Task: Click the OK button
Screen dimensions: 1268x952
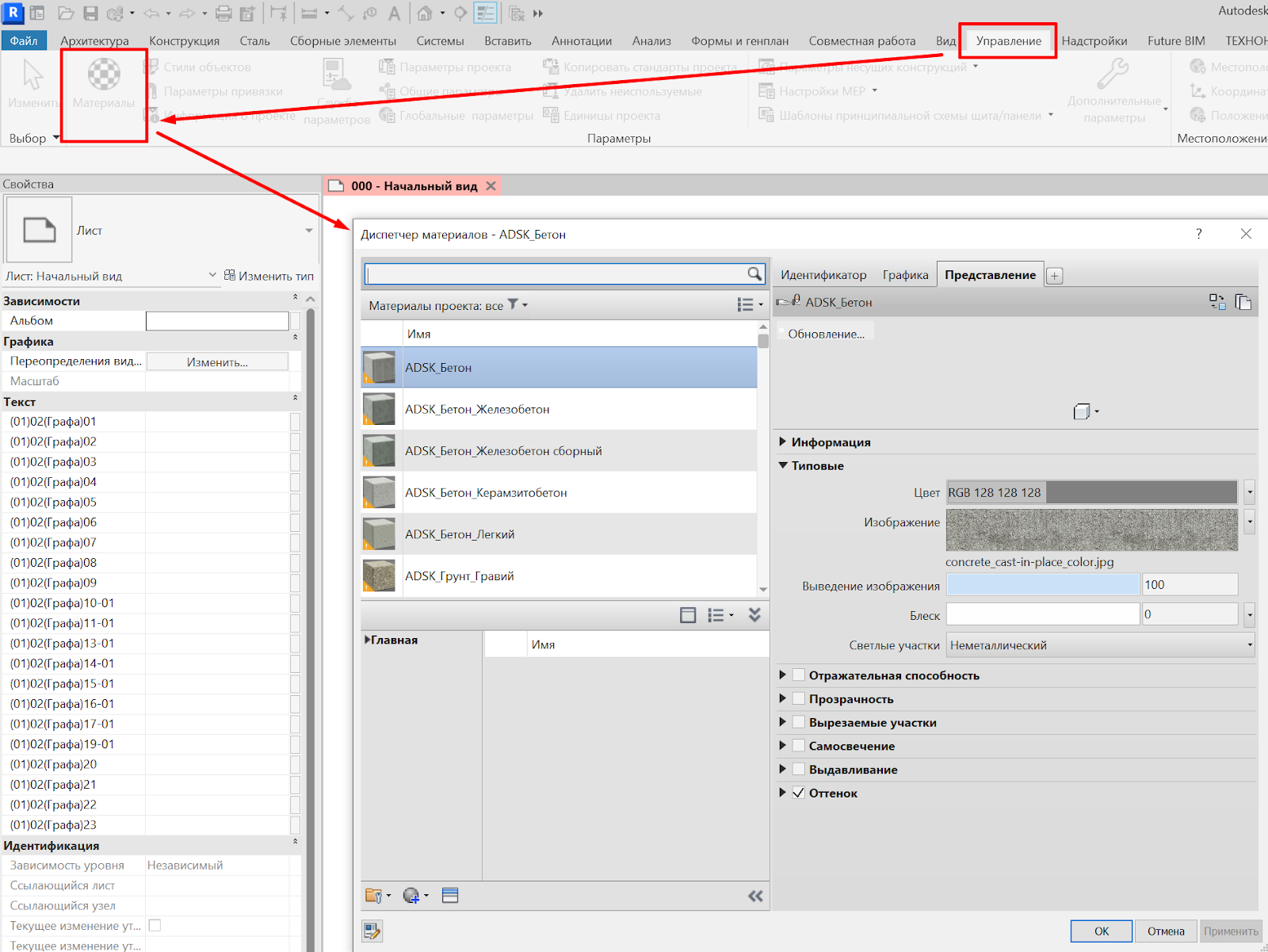Action: (1102, 931)
